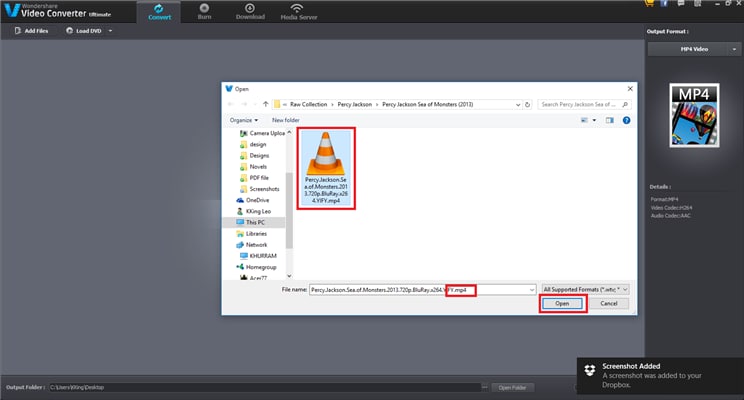Click Percy Jackson Sea of Monsters (2013) breadcrumb
The image size is (744, 400).
[x=428, y=104]
